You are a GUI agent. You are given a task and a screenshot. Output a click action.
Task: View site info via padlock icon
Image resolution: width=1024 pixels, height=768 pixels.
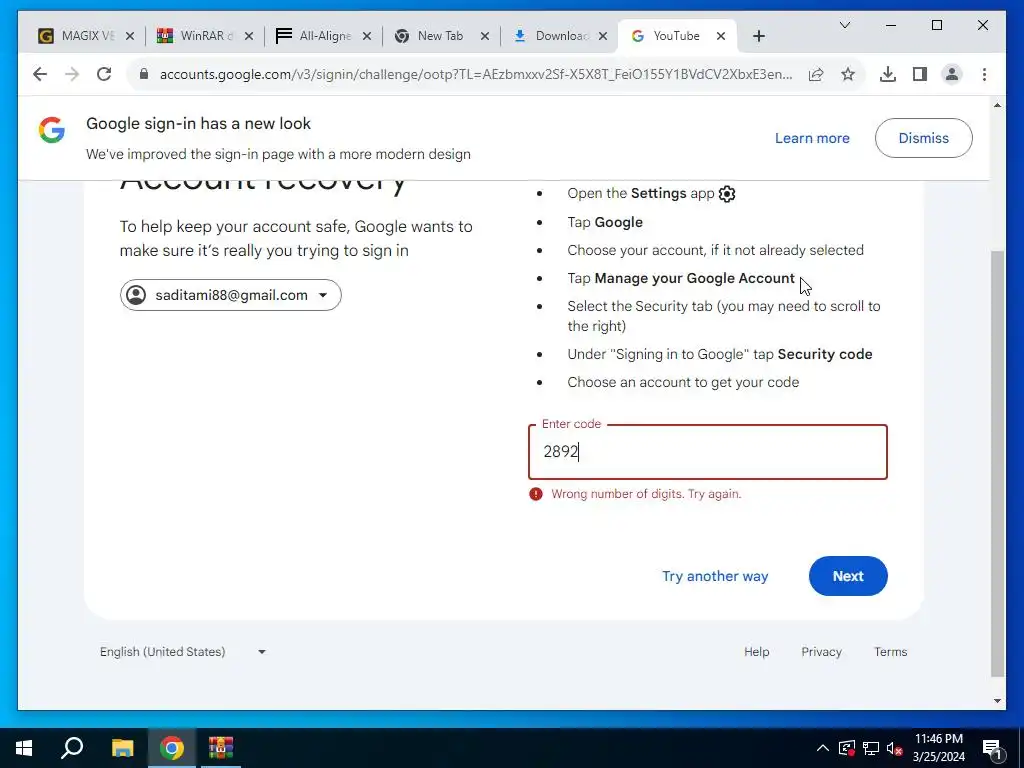coord(144,74)
